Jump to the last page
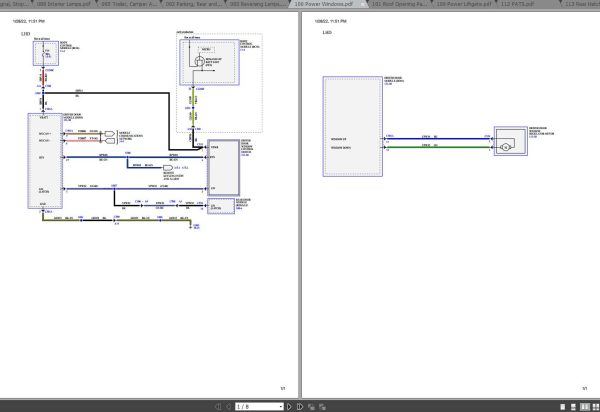This screenshot has width=600, height=412. coord(300,407)
